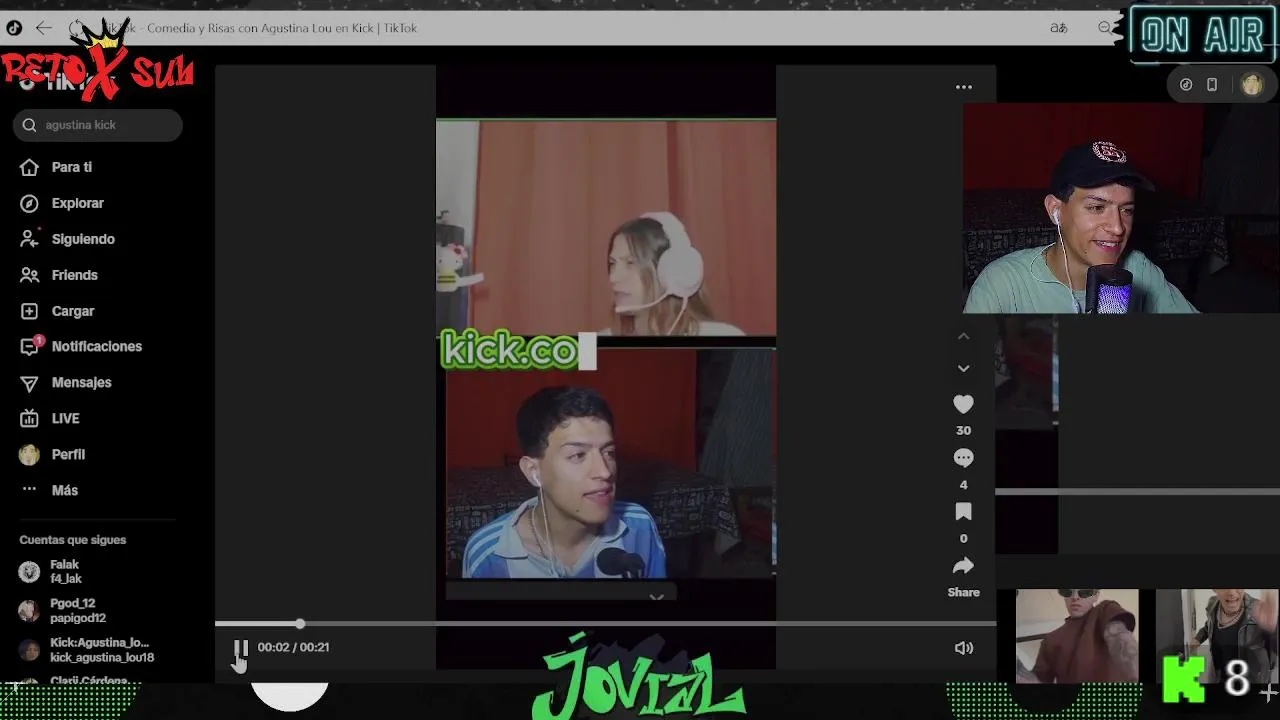Click the phone app icon in top pill
Viewport: 1280px width, 720px height.
[1212, 85]
